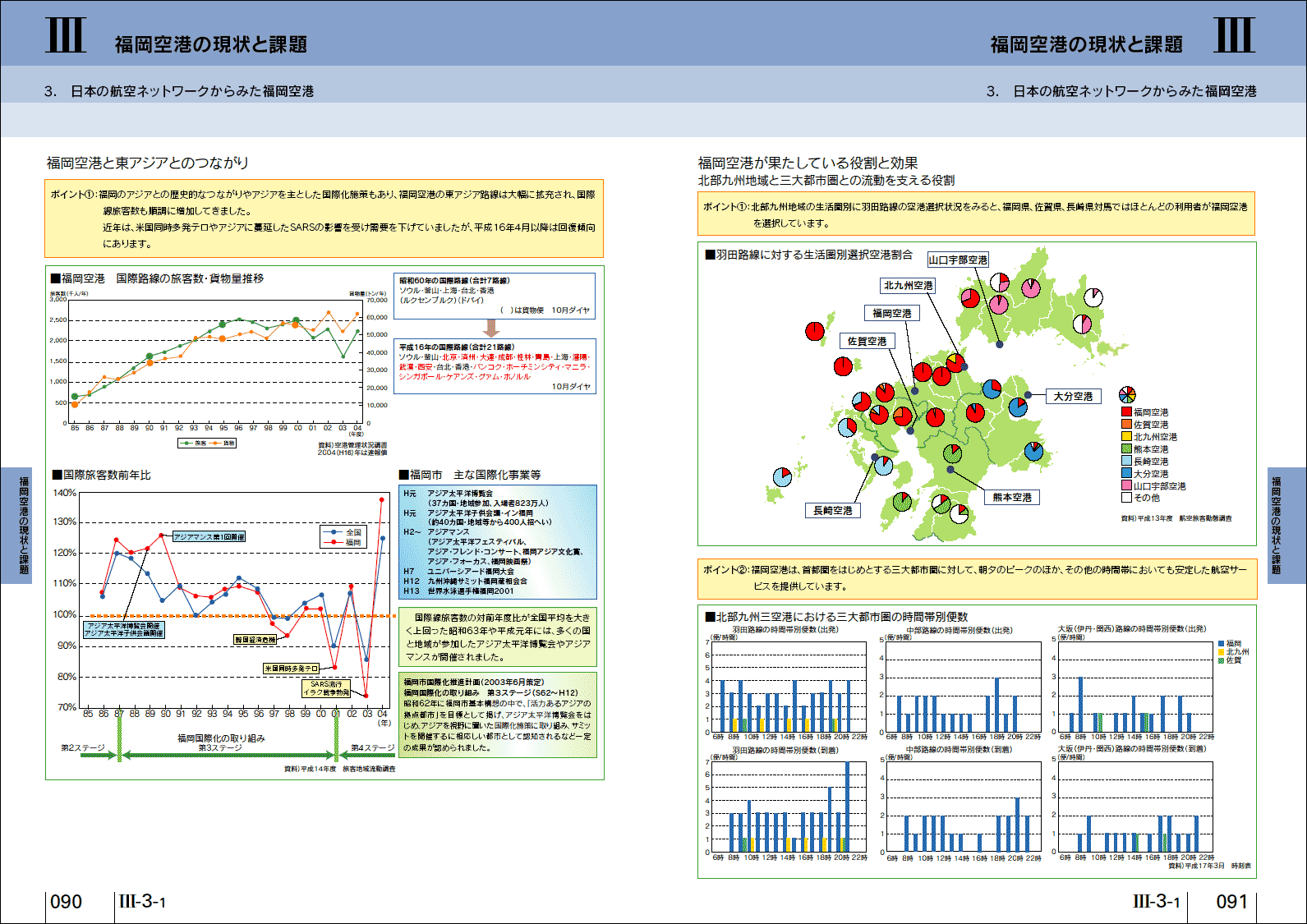The height and width of the screenshot is (924, 1307).
Task: Click the section title 福岡空港が果たしている役割と効果
Action: tap(808, 163)
